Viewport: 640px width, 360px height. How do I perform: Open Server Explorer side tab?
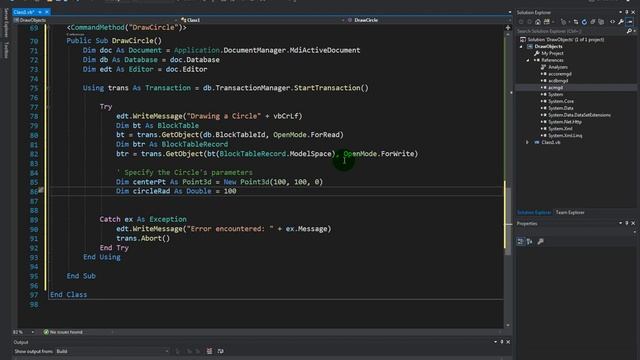[x=6, y=23]
